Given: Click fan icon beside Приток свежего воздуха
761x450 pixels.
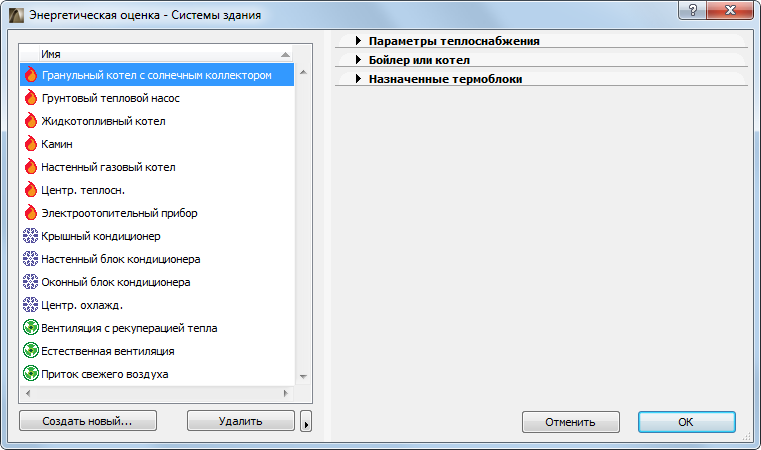Looking at the screenshot, I should [31, 374].
